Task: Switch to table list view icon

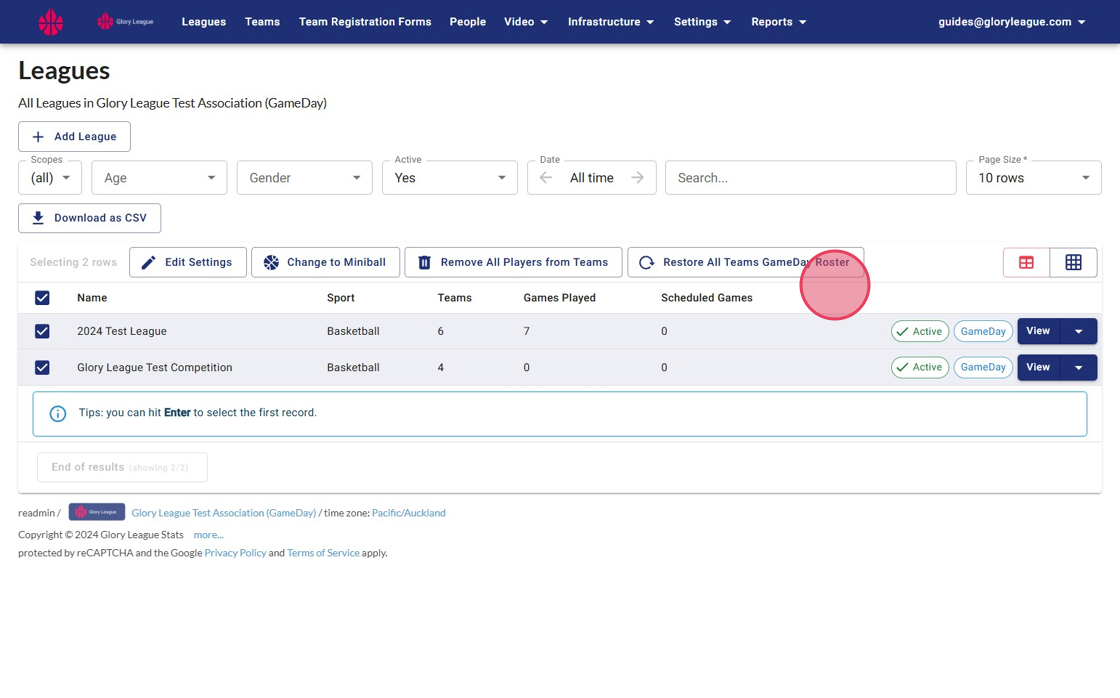Action: point(1026,262)
